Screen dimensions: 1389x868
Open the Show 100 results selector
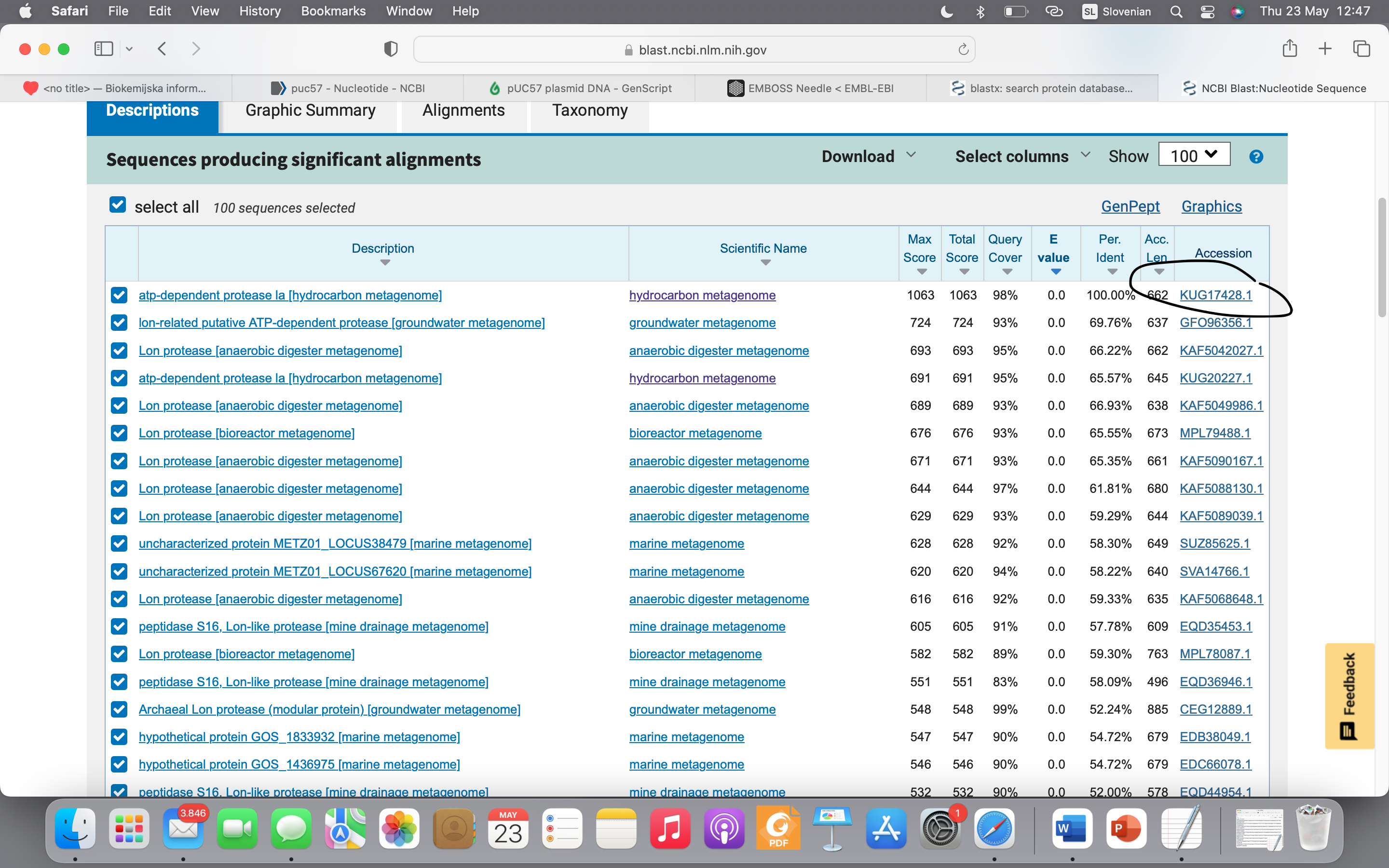(1194, 155)
